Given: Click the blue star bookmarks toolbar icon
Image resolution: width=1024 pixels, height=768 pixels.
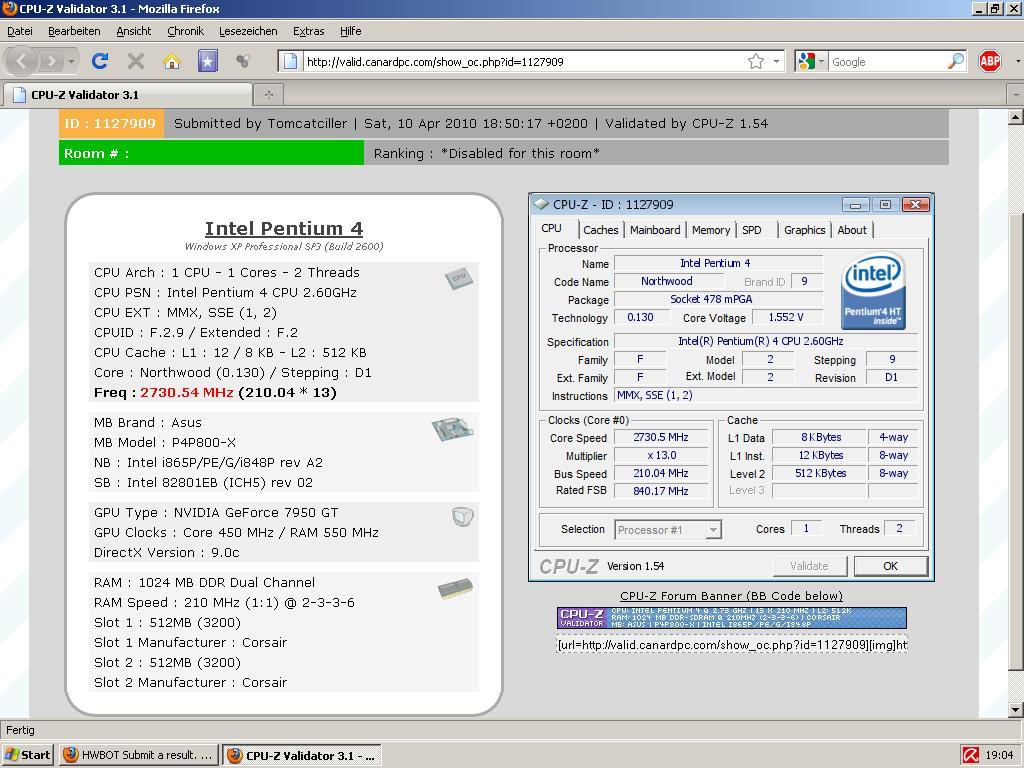Looking at the screenshot, I should [x=208, y=61].
